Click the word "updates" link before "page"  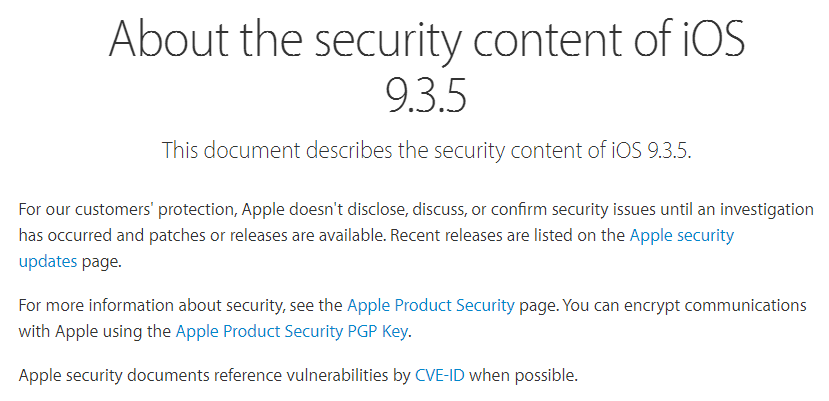coord(48,261)
